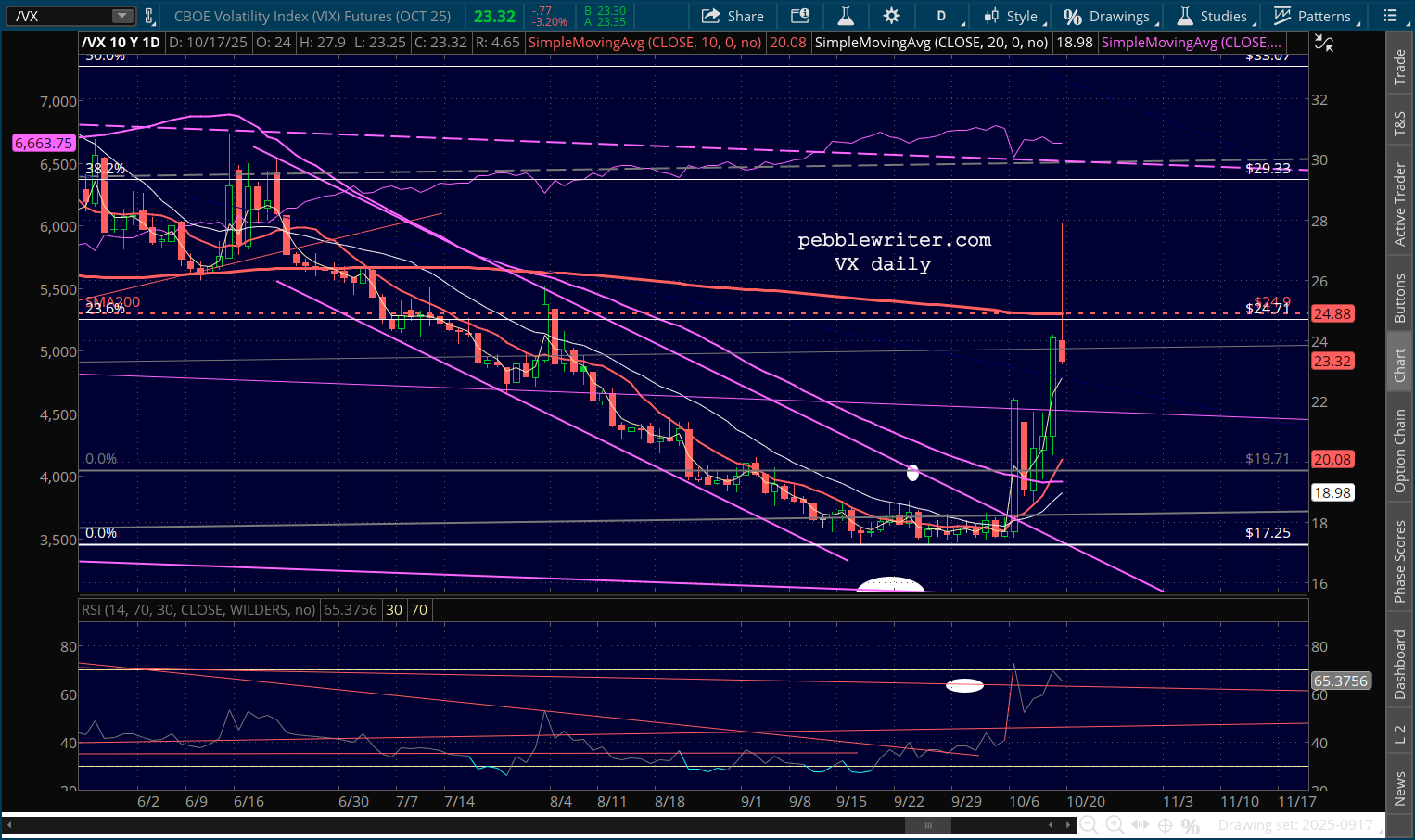Click the percent drawing tool icon at bottom
This screenshot has height=840, width=1415.
point(1191,825)
